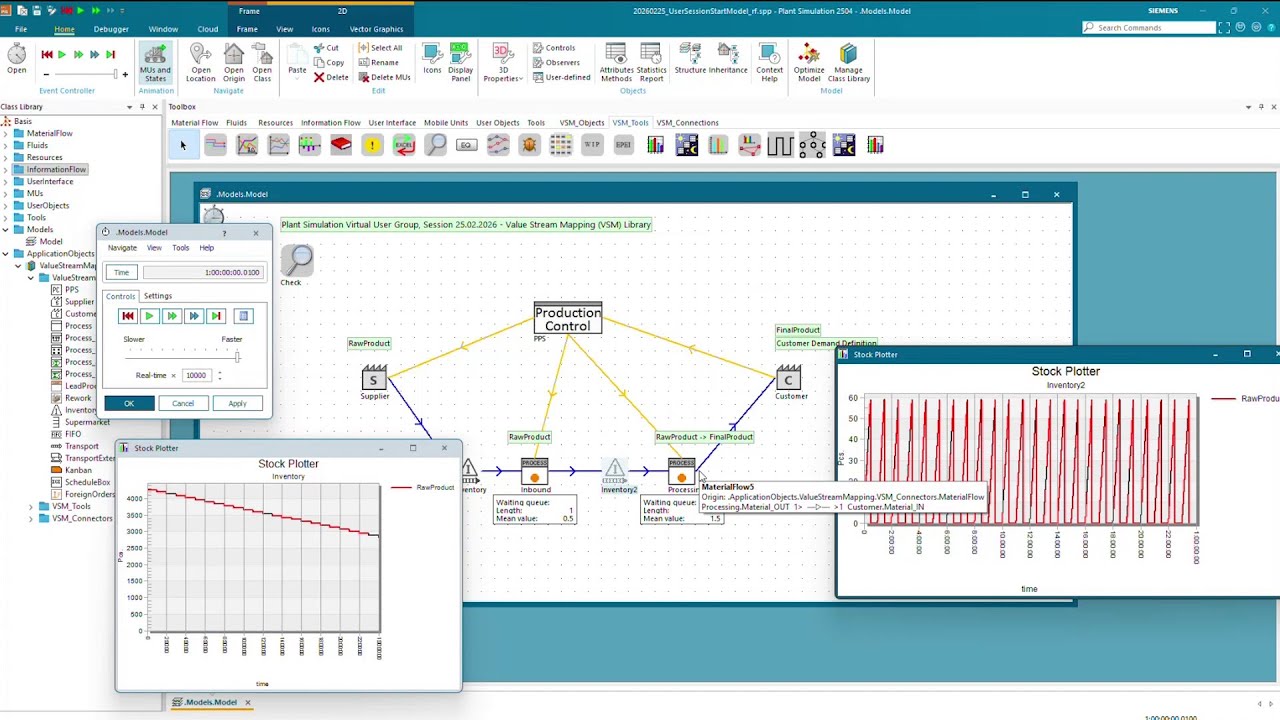Viewport: 1280px width, 720px height.
Task: Click Delete MUs in the ribbon
Action: coord(384,77)
